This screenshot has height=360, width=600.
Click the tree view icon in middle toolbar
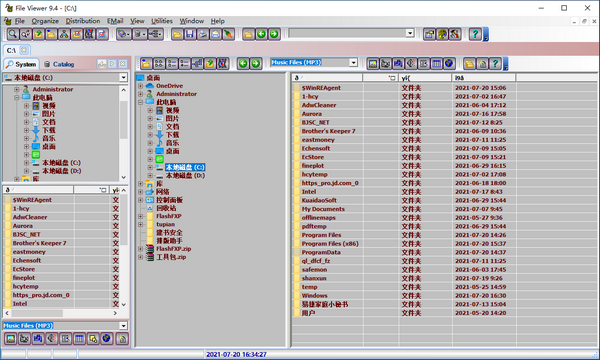(x=197, y=63)
